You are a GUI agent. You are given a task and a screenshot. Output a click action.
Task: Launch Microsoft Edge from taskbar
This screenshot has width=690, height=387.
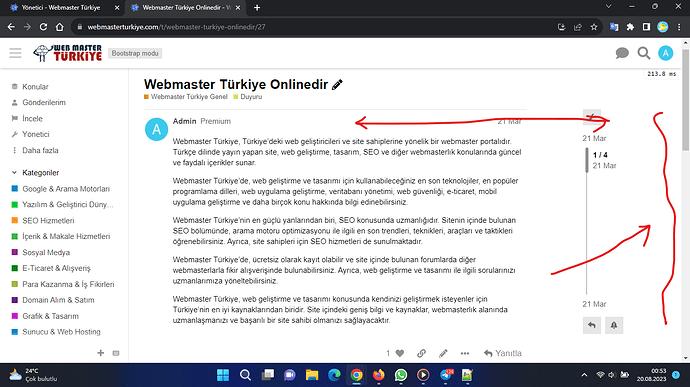(x=334, y=375)
